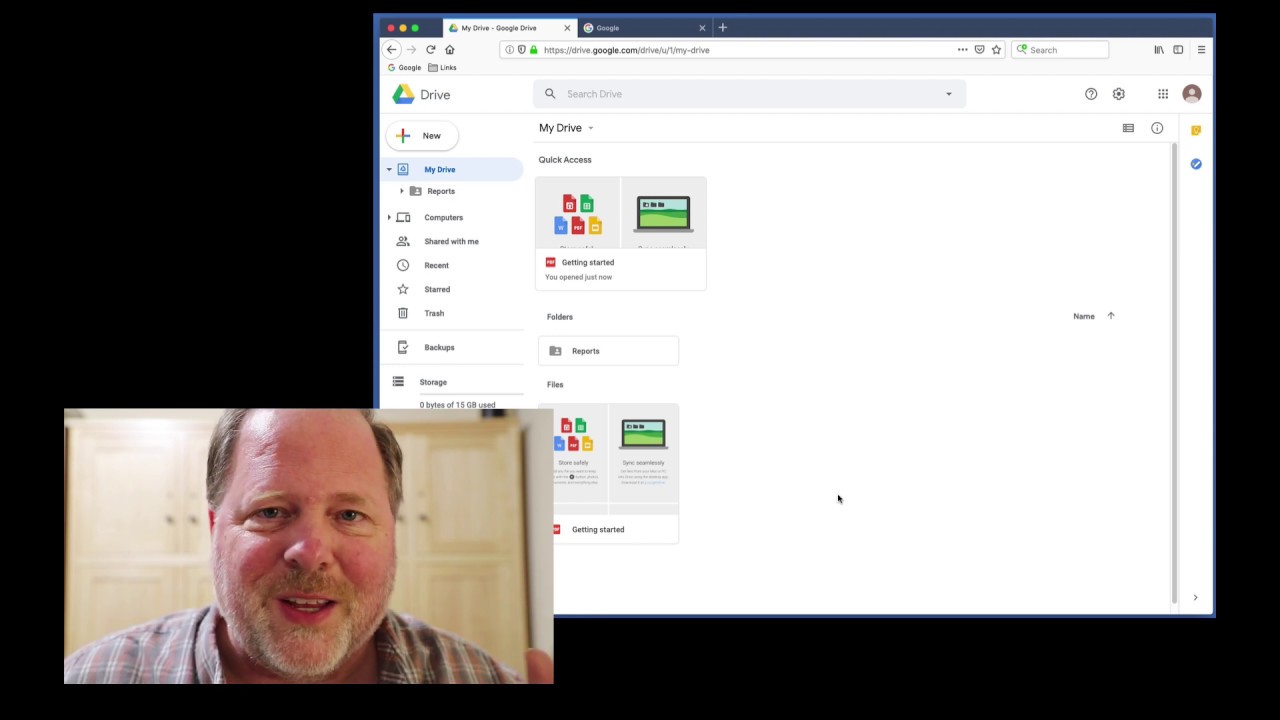Open the Reports folder under Folders
The height and width of the screenshot is (720, 1280).
tap(608, 351)
